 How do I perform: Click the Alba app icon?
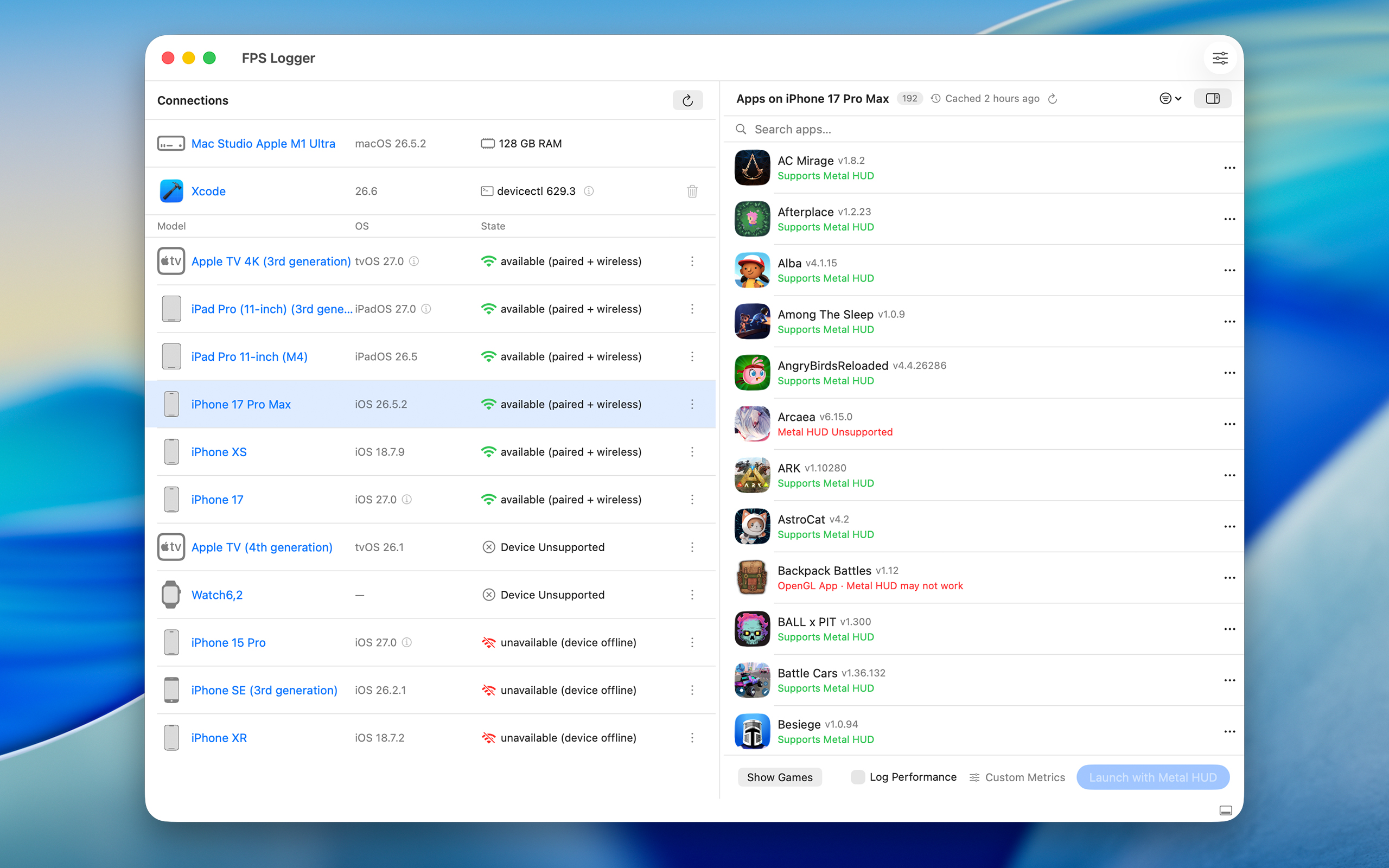752,270
